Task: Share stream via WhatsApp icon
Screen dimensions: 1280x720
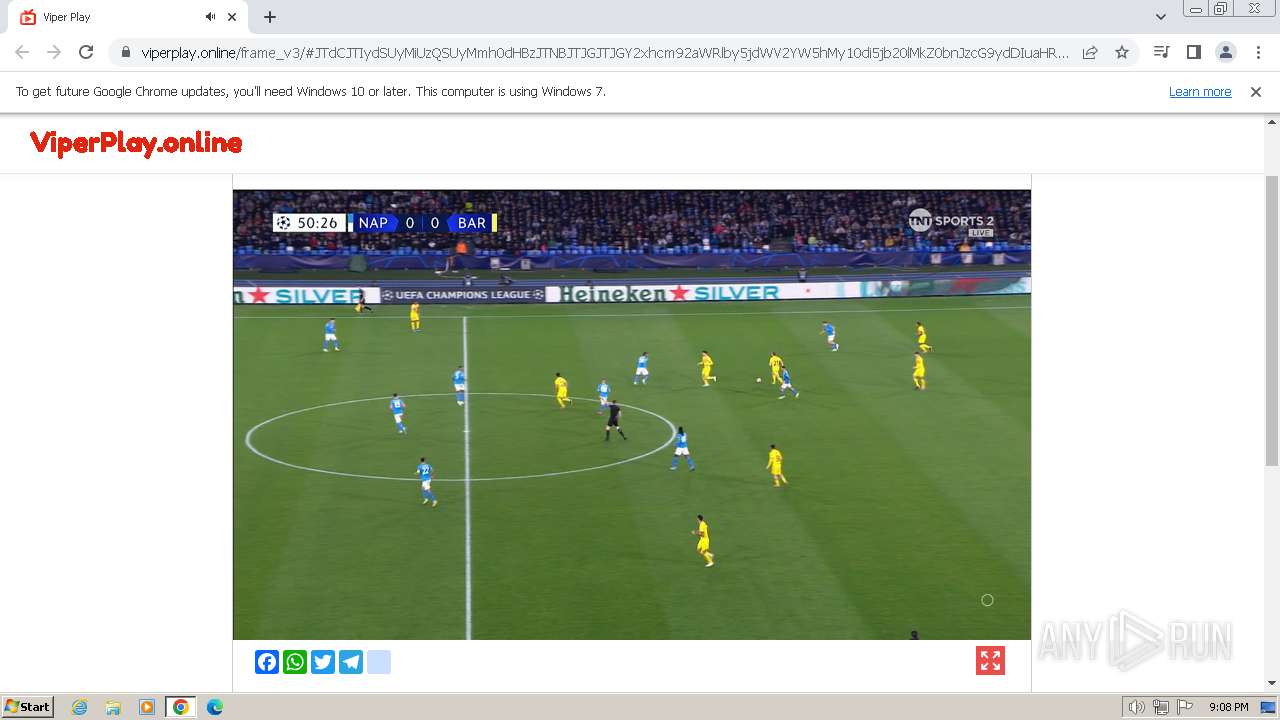Action: [x=295, y=662]
